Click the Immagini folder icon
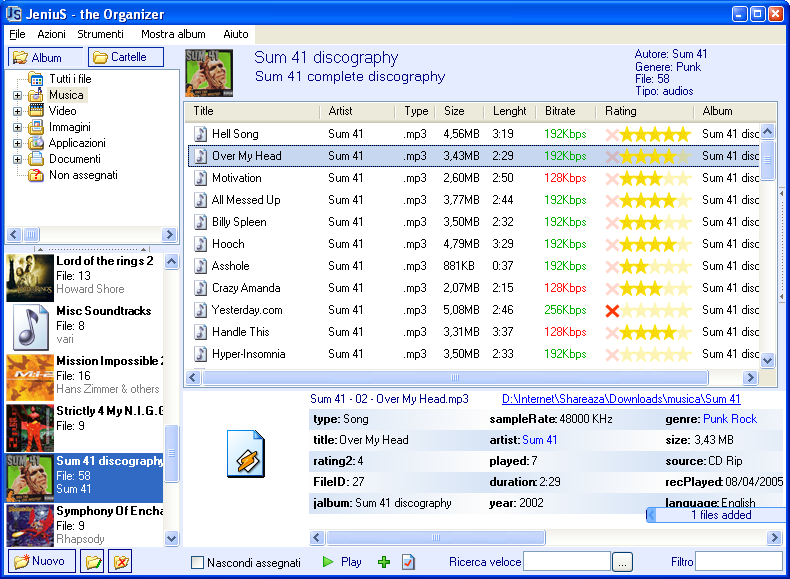 pyautogui.click(x=36, y=127)
